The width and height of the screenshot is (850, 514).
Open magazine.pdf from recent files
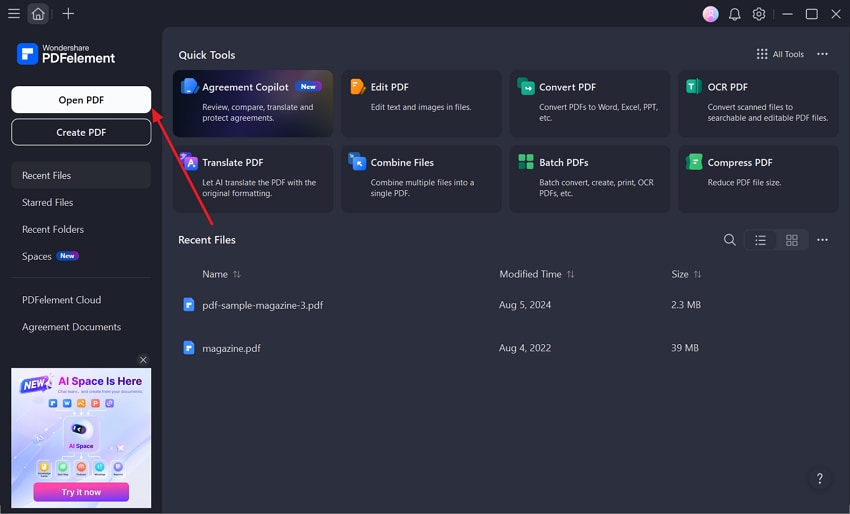(231, 348)
